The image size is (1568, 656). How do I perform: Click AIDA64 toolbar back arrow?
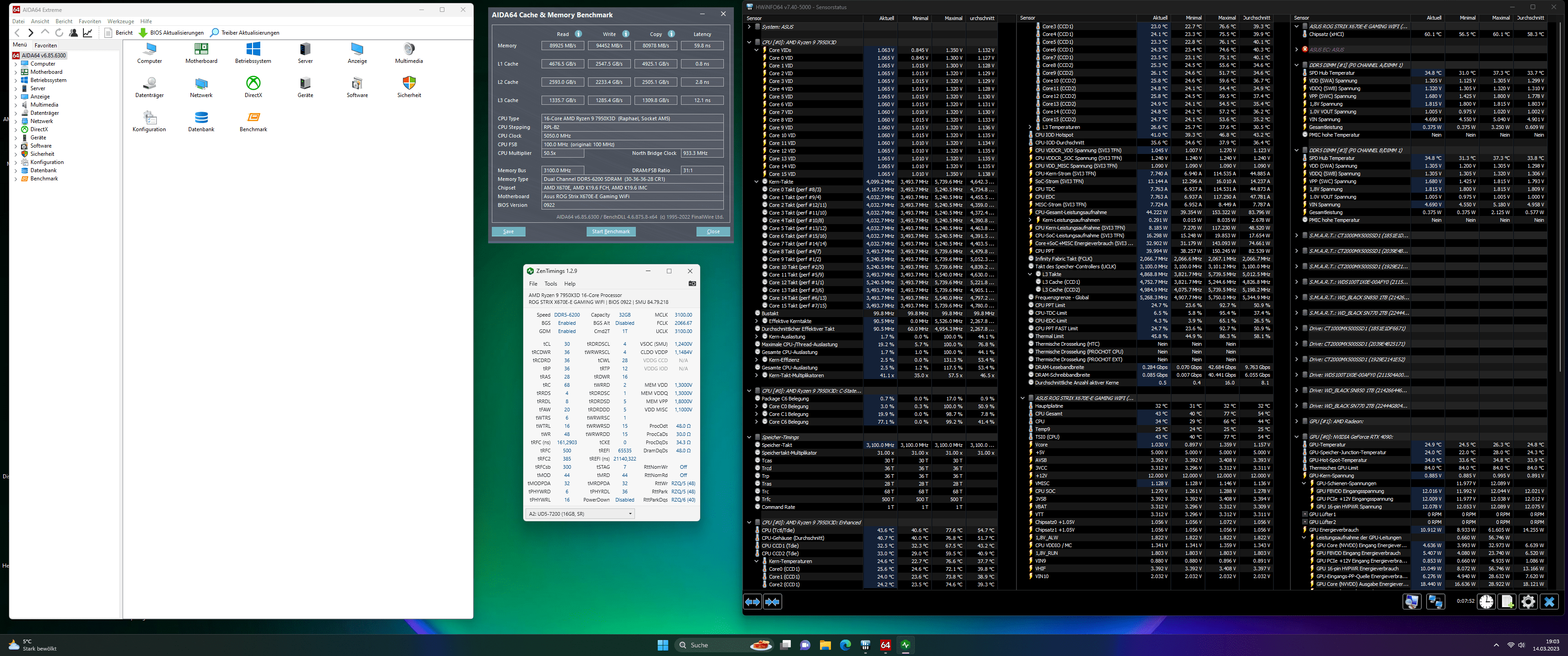(17, 33)
